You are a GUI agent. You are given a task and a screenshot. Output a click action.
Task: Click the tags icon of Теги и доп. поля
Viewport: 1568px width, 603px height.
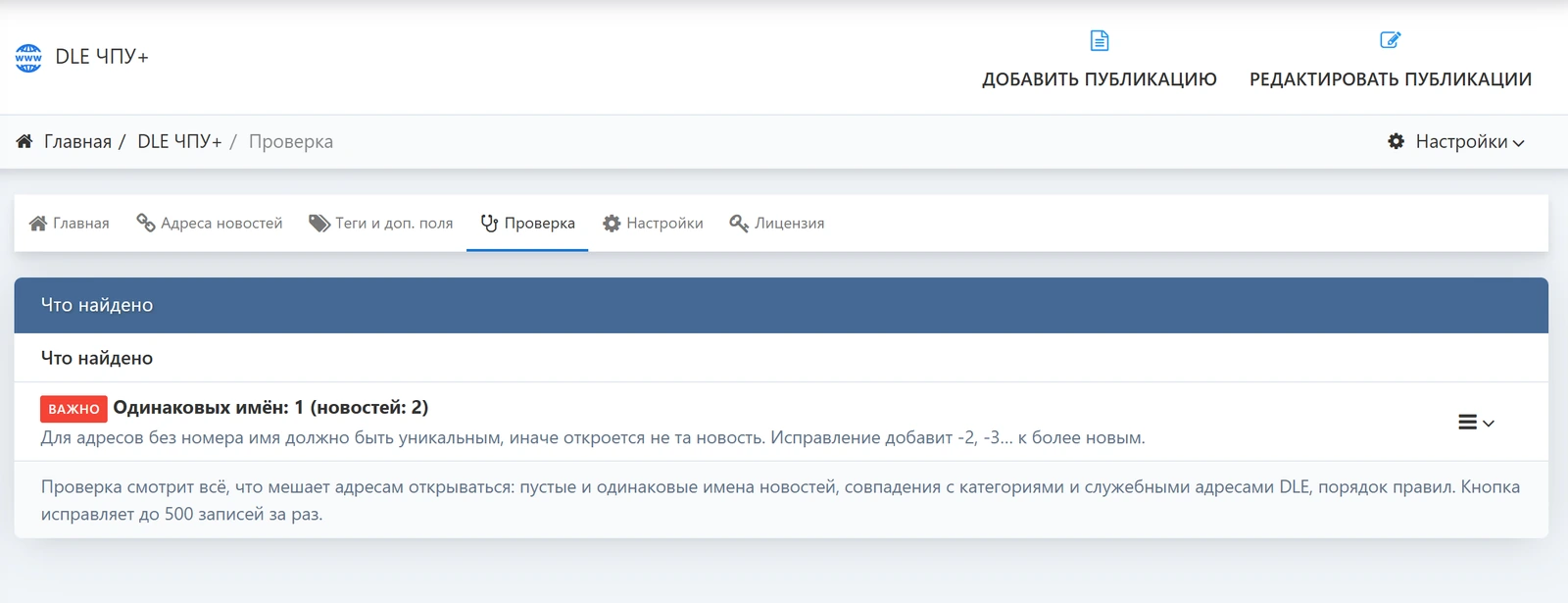click(x=319, y=224)
